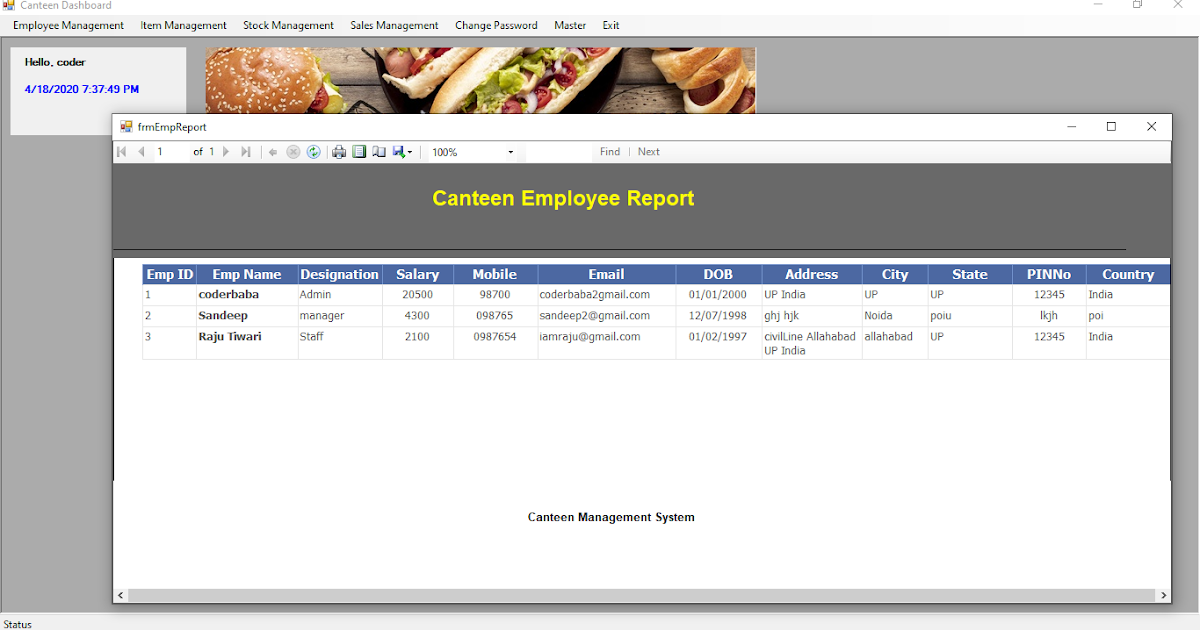Click the Find link in toolbar
The width and height of the screenshot is (1200, 630).
(x=610, y=151)
